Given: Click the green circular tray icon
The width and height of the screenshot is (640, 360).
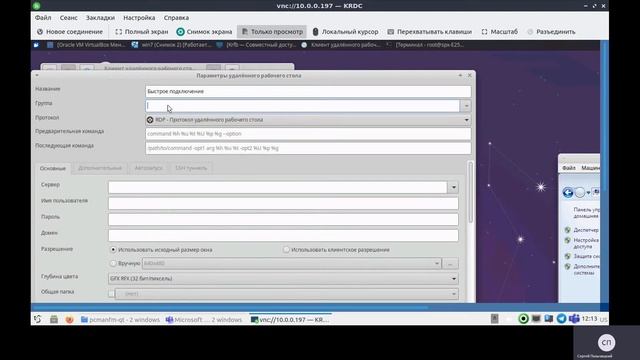Looking at the screenshot, I should pos(523,319).
